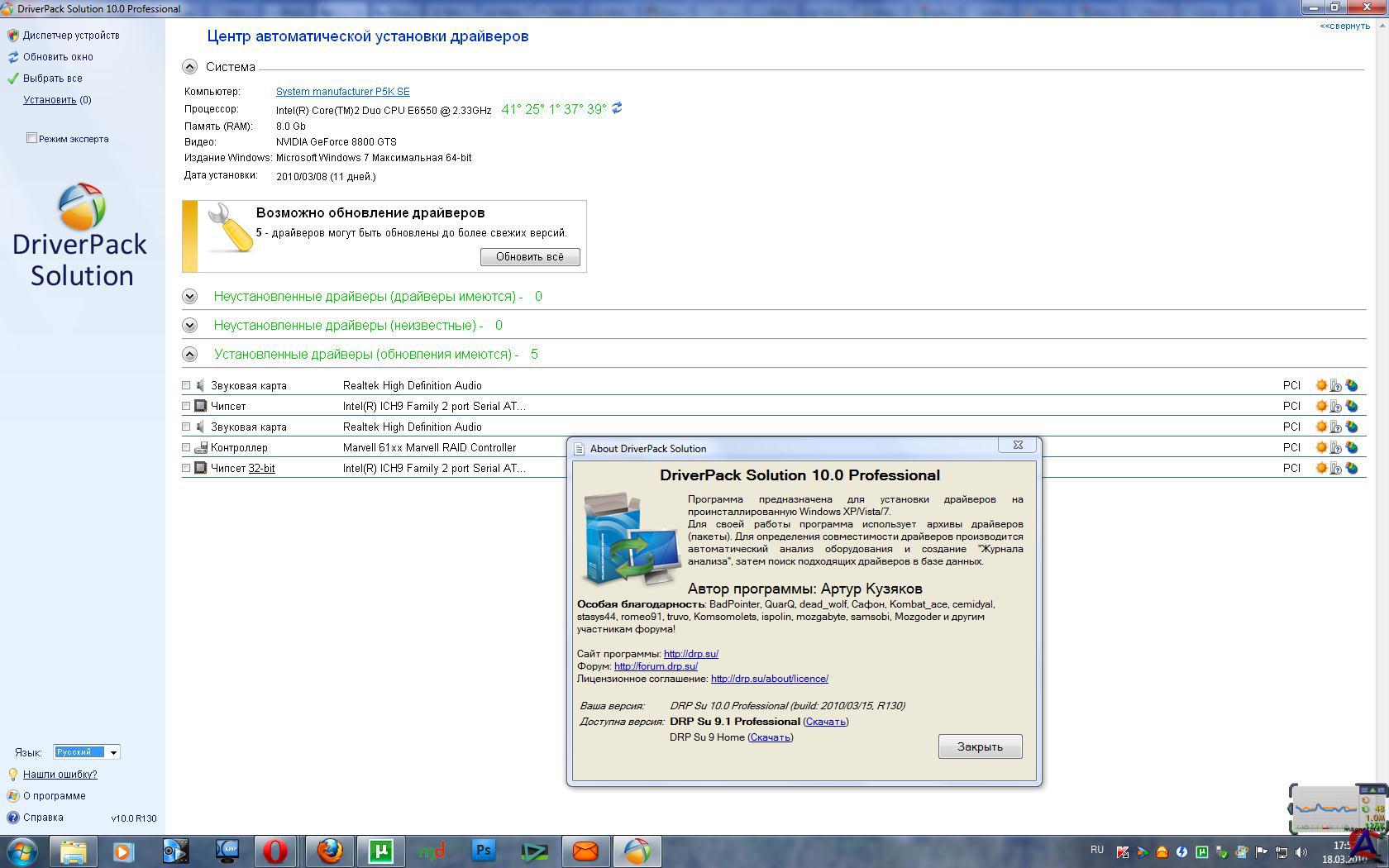Click the refresh icon beside CPU temperatures

(x=617, y=108)
